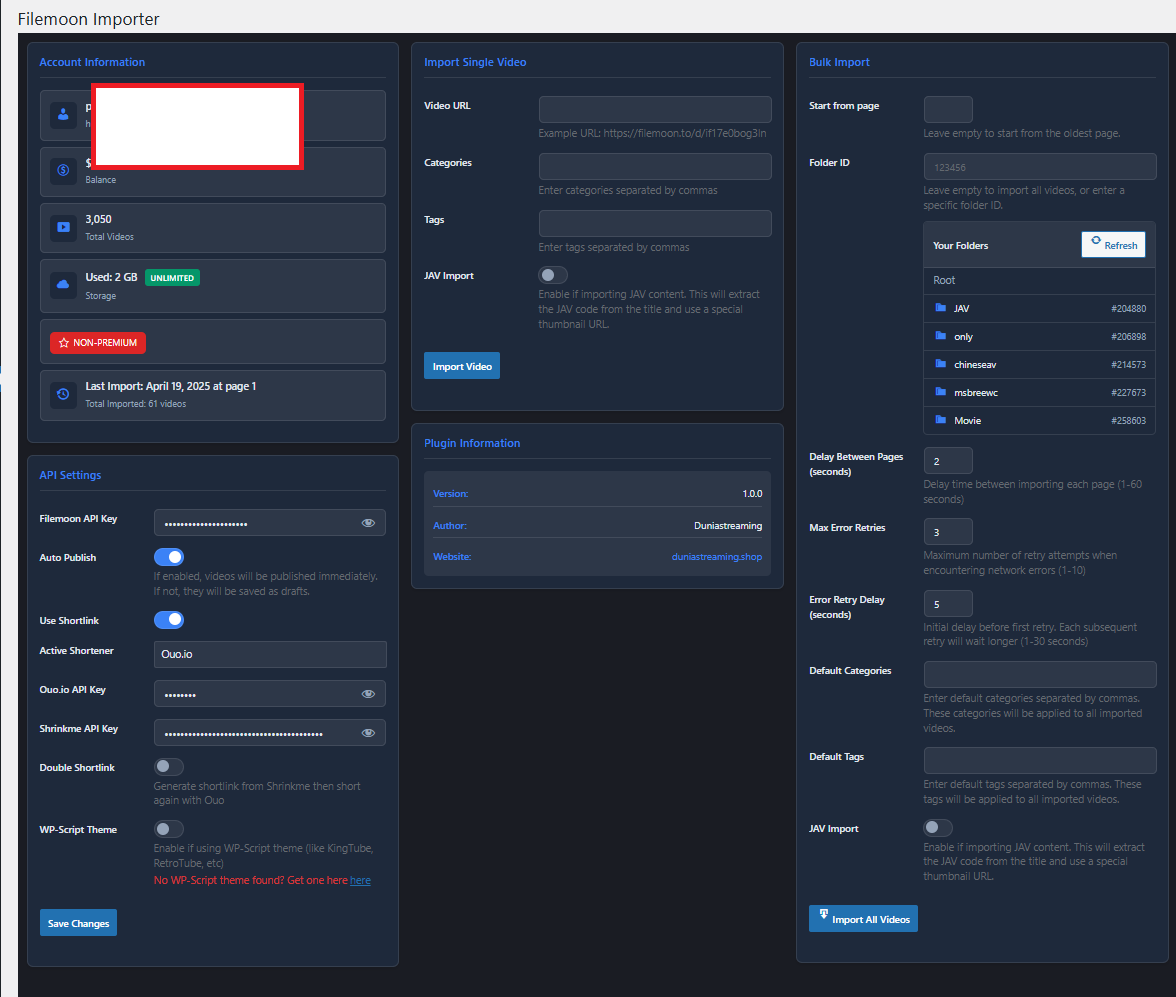Click the refresh arrows icon on Refresh button

1096,244
